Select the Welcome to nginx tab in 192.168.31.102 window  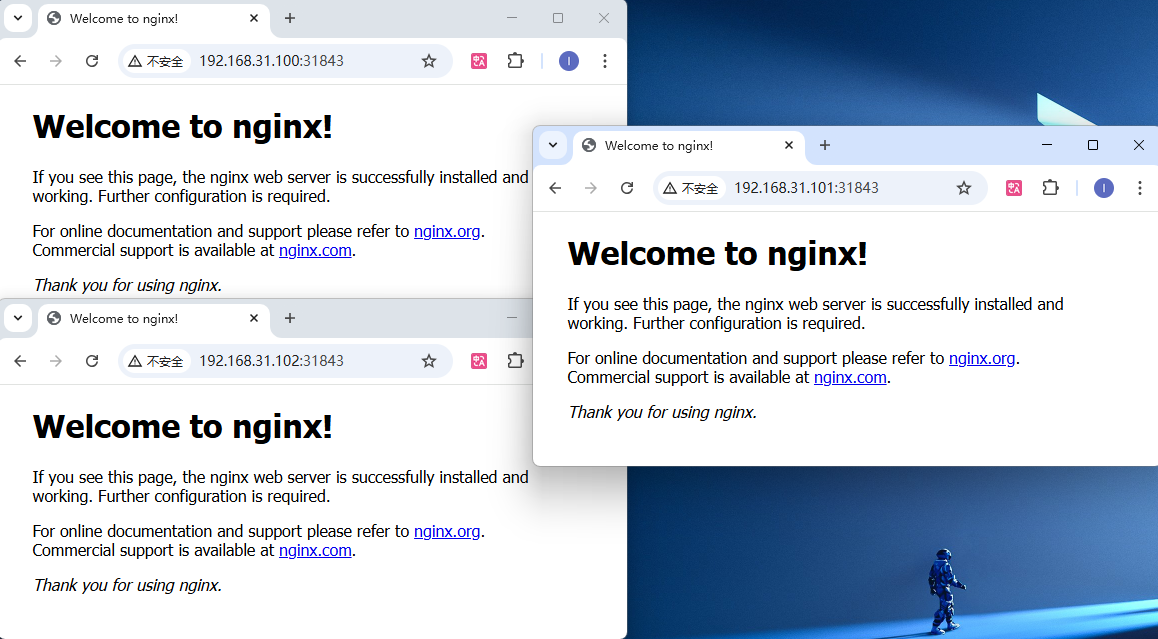click(152, 318)
